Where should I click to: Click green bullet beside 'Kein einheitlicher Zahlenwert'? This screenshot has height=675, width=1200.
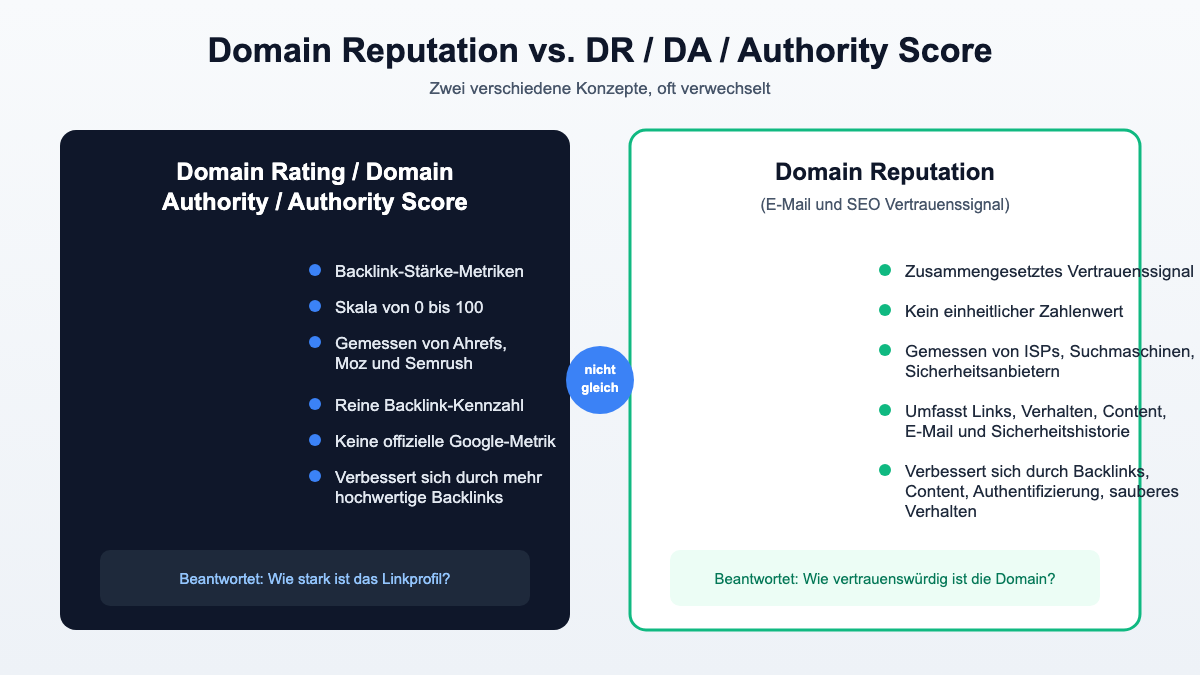click(885, 310)
